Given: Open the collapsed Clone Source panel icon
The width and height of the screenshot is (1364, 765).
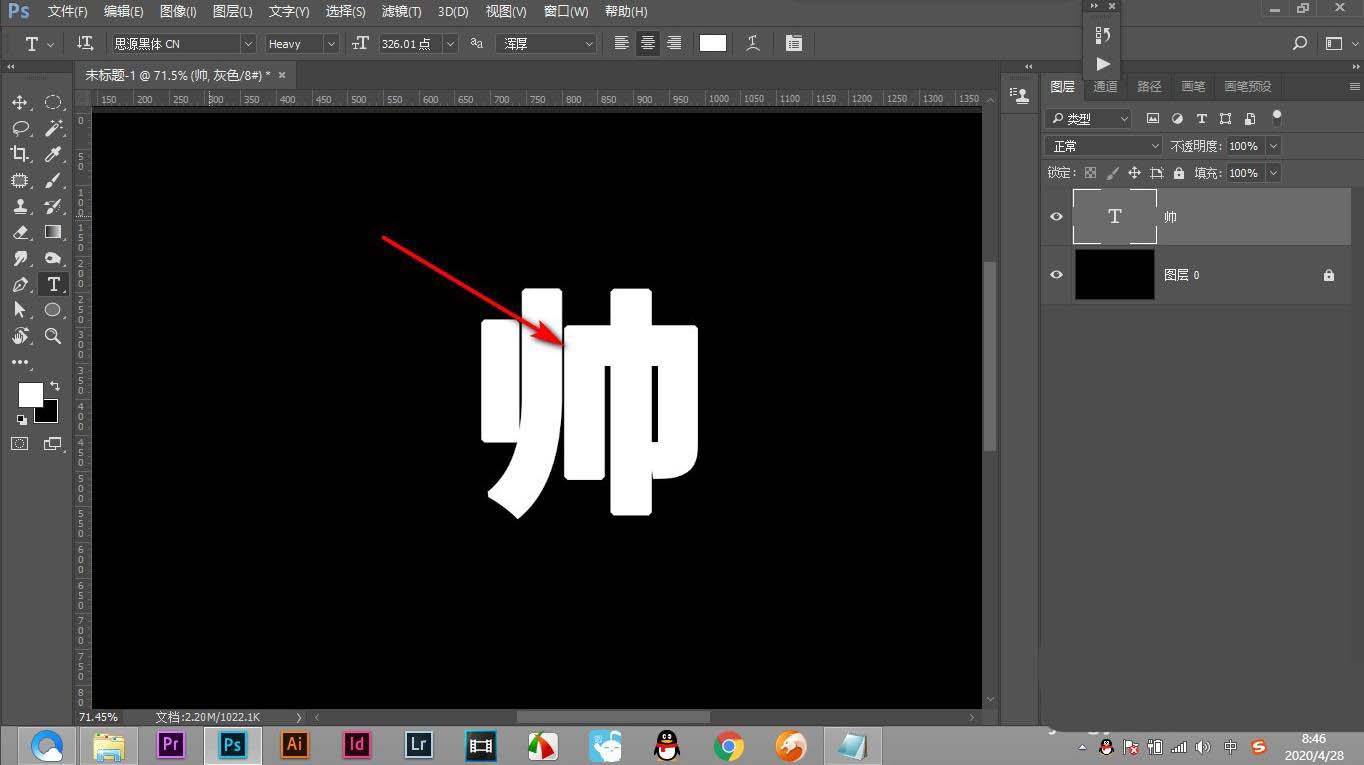Looking at the screenshot, I should pos(1021,95).
